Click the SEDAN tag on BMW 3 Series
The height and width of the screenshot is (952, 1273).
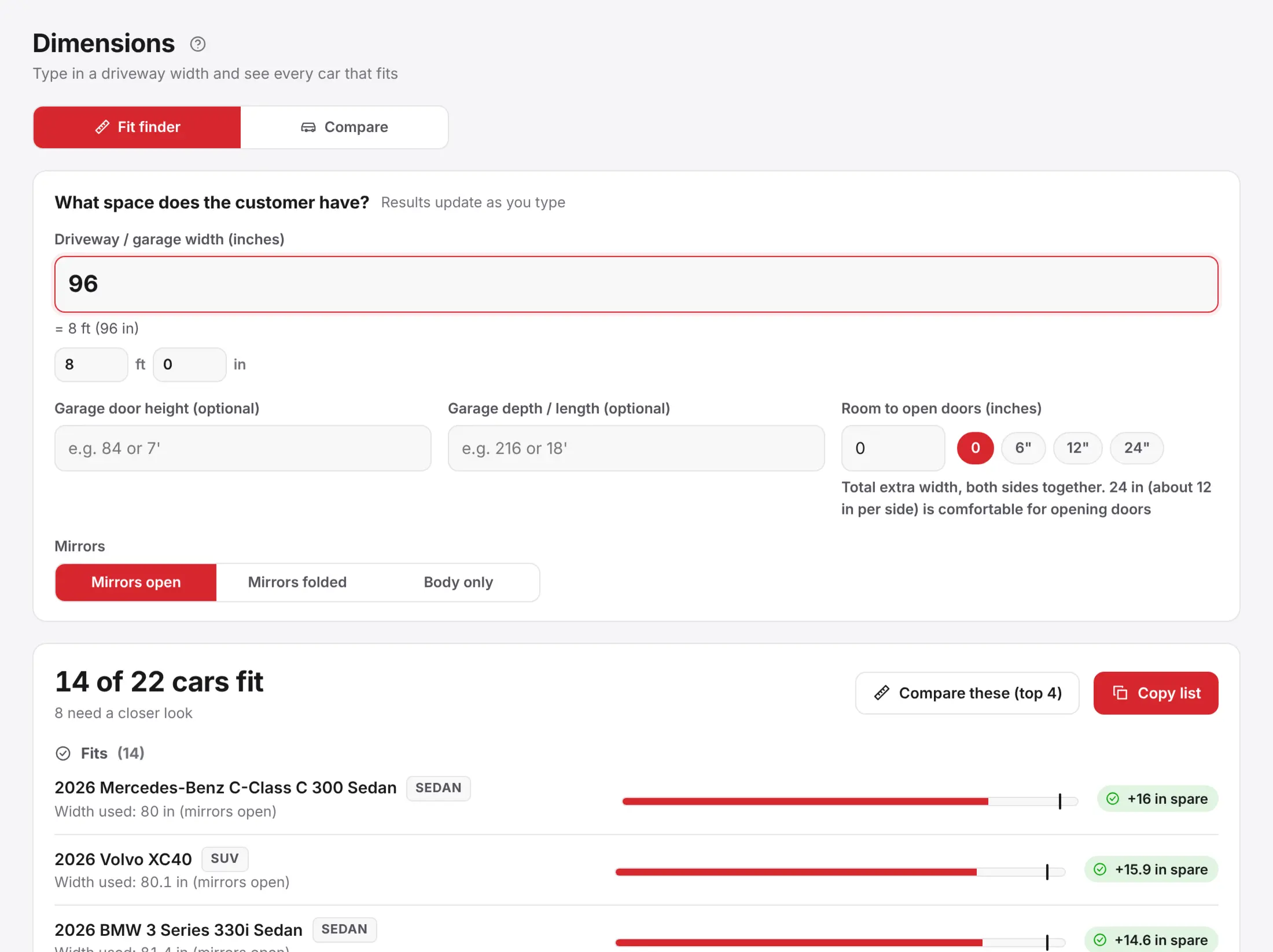pyautogui.click(x=344, y=929)
